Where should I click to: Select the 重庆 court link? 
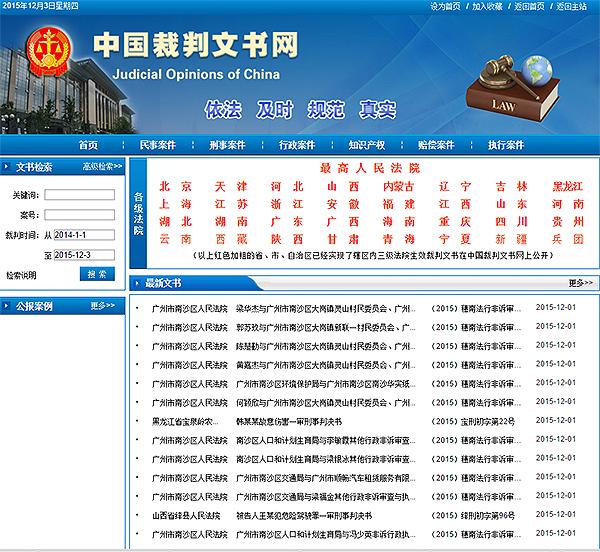tap(455, 222)
